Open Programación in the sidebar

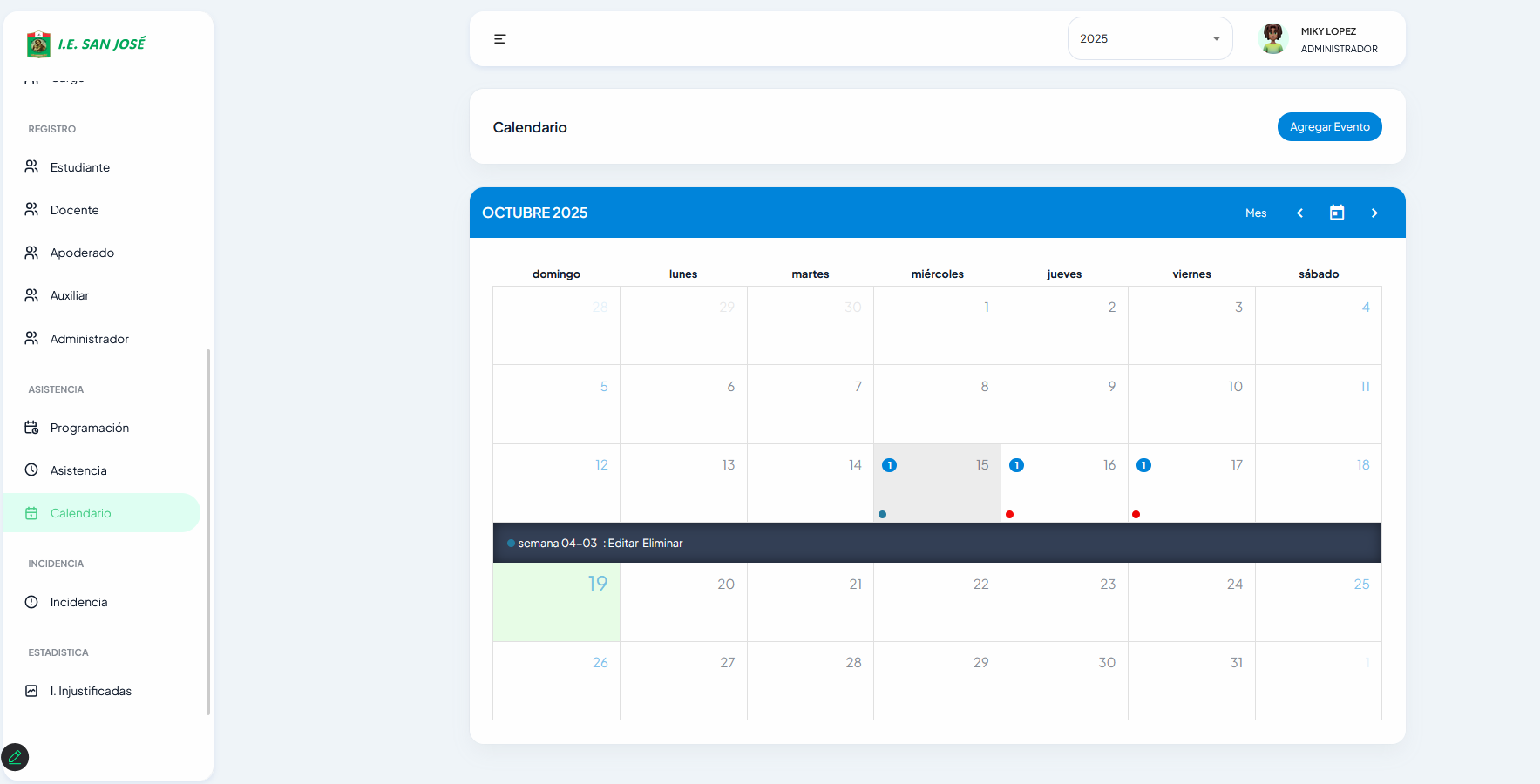tap(89, 428)
